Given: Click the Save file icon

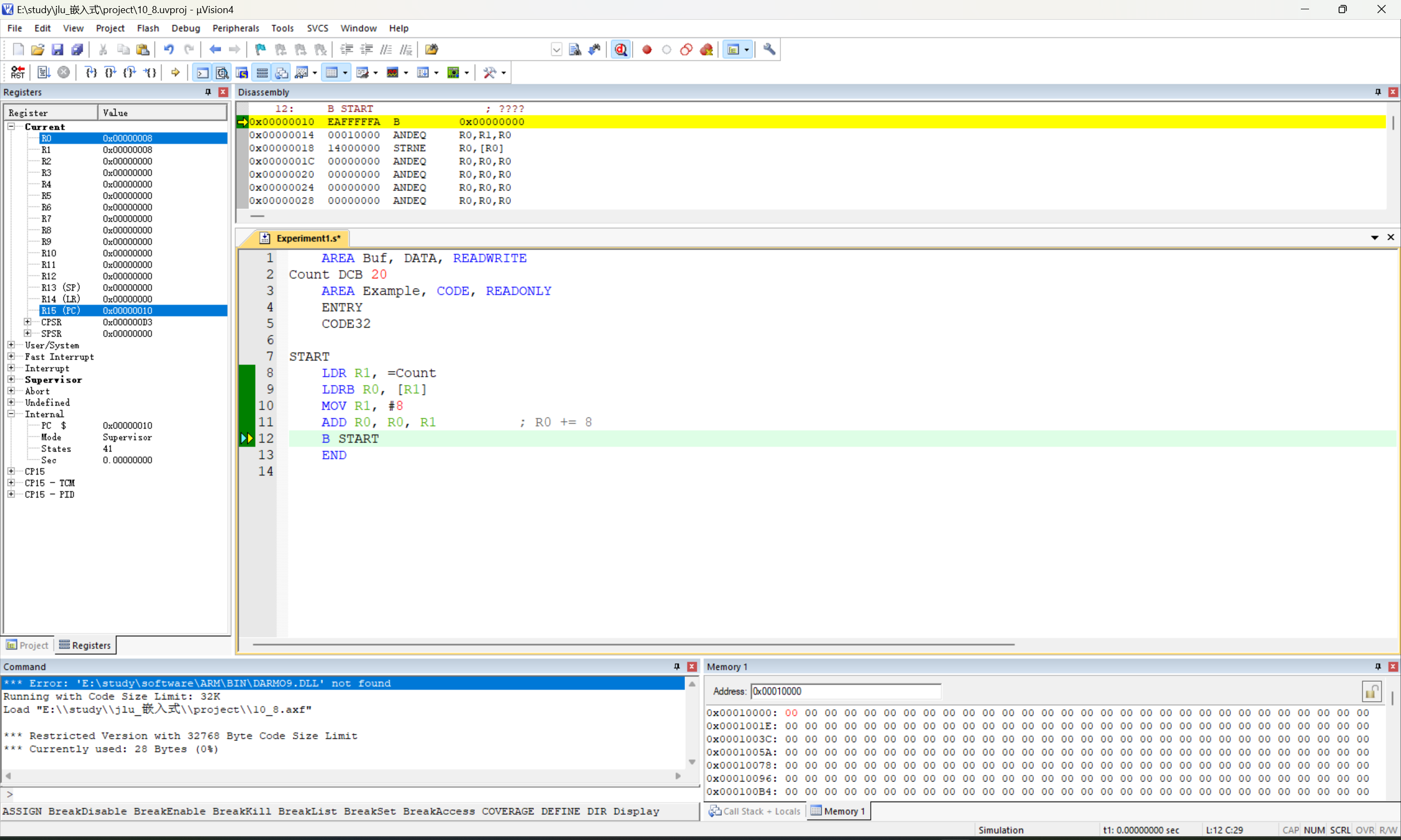Looking at the screenshot, I should tap(57, 50).
